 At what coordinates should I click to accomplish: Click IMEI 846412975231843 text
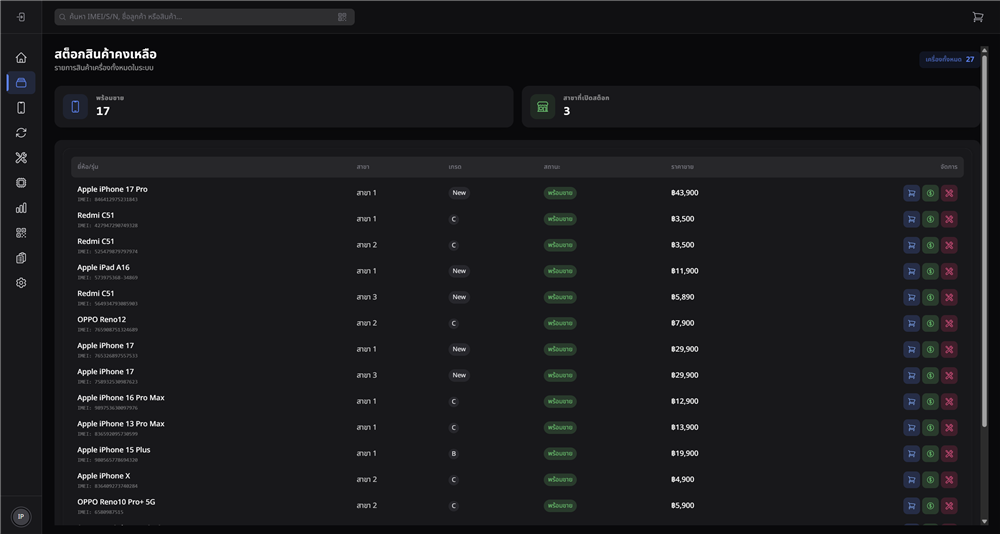pos(107,200)
